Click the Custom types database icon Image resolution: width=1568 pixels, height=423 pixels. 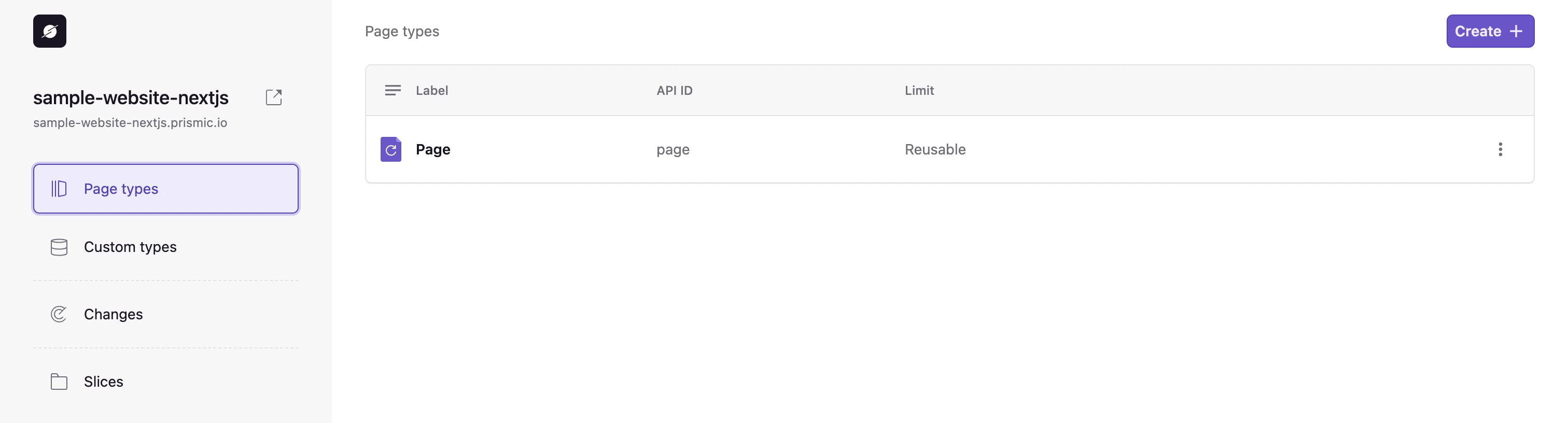59,247
